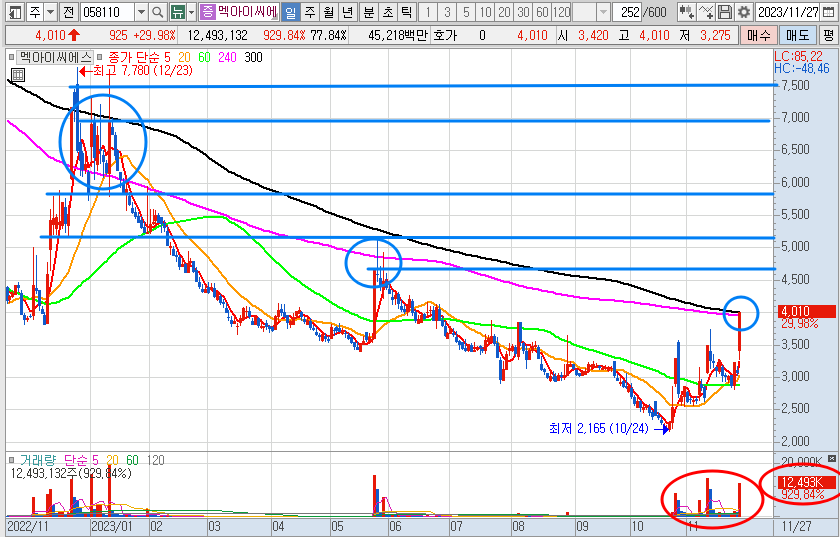Click the 평 button

click(828, 35)
